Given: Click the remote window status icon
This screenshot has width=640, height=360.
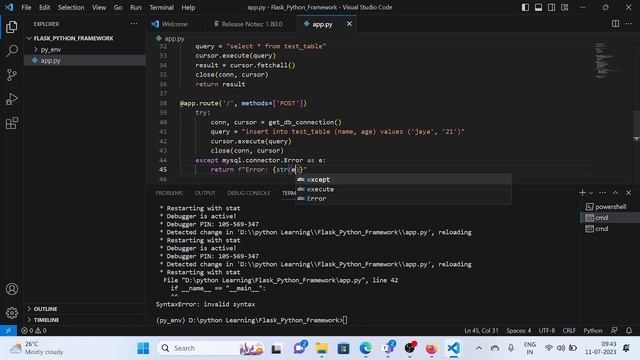Looking at the screenshot, I should [8, 330].
